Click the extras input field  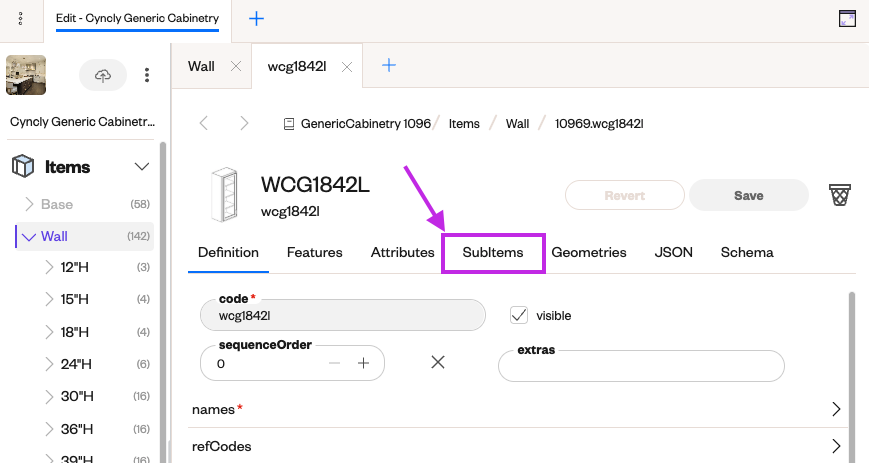(x=641, y=366)
